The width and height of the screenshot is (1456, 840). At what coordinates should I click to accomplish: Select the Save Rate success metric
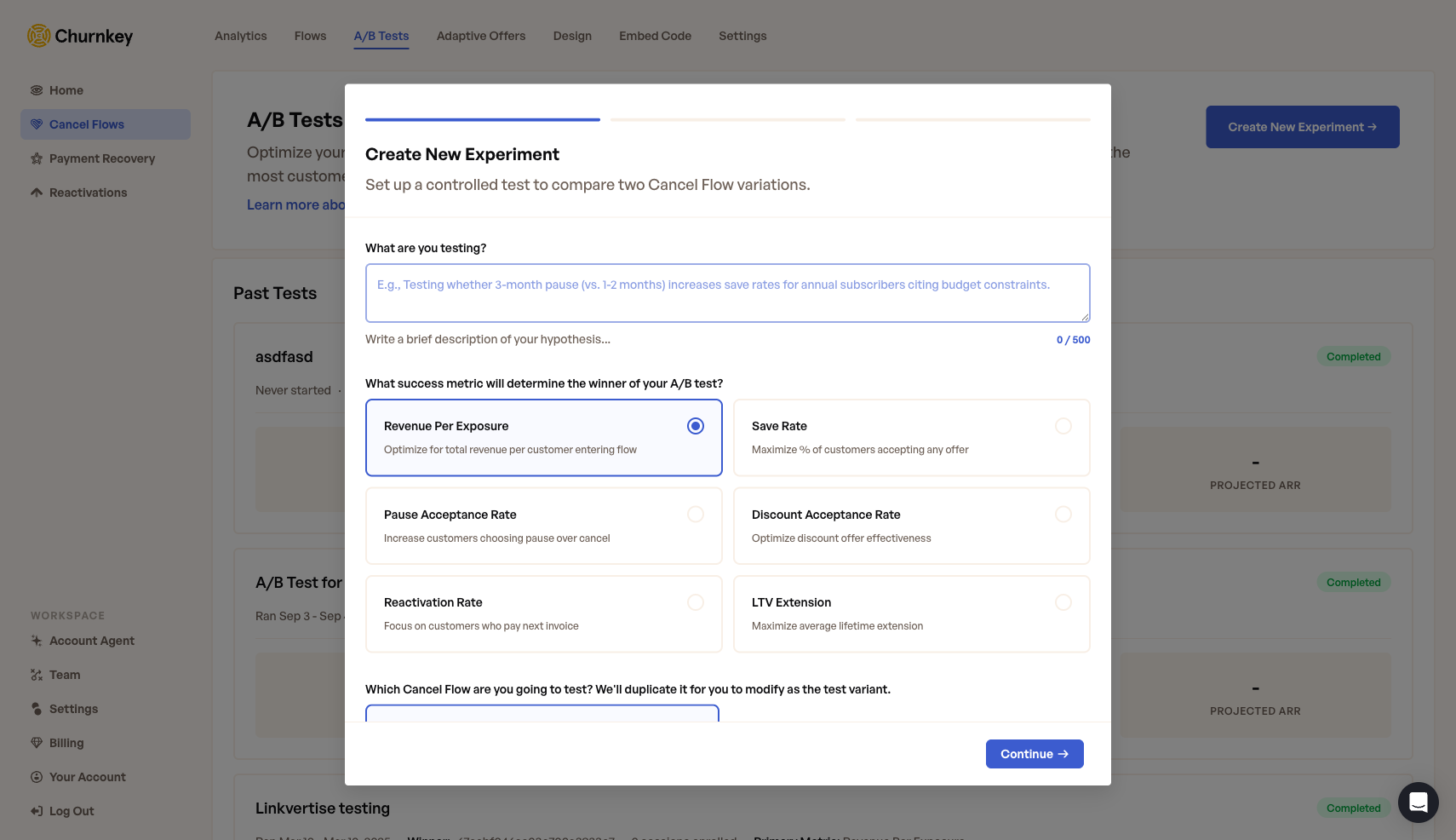point(911,437)
